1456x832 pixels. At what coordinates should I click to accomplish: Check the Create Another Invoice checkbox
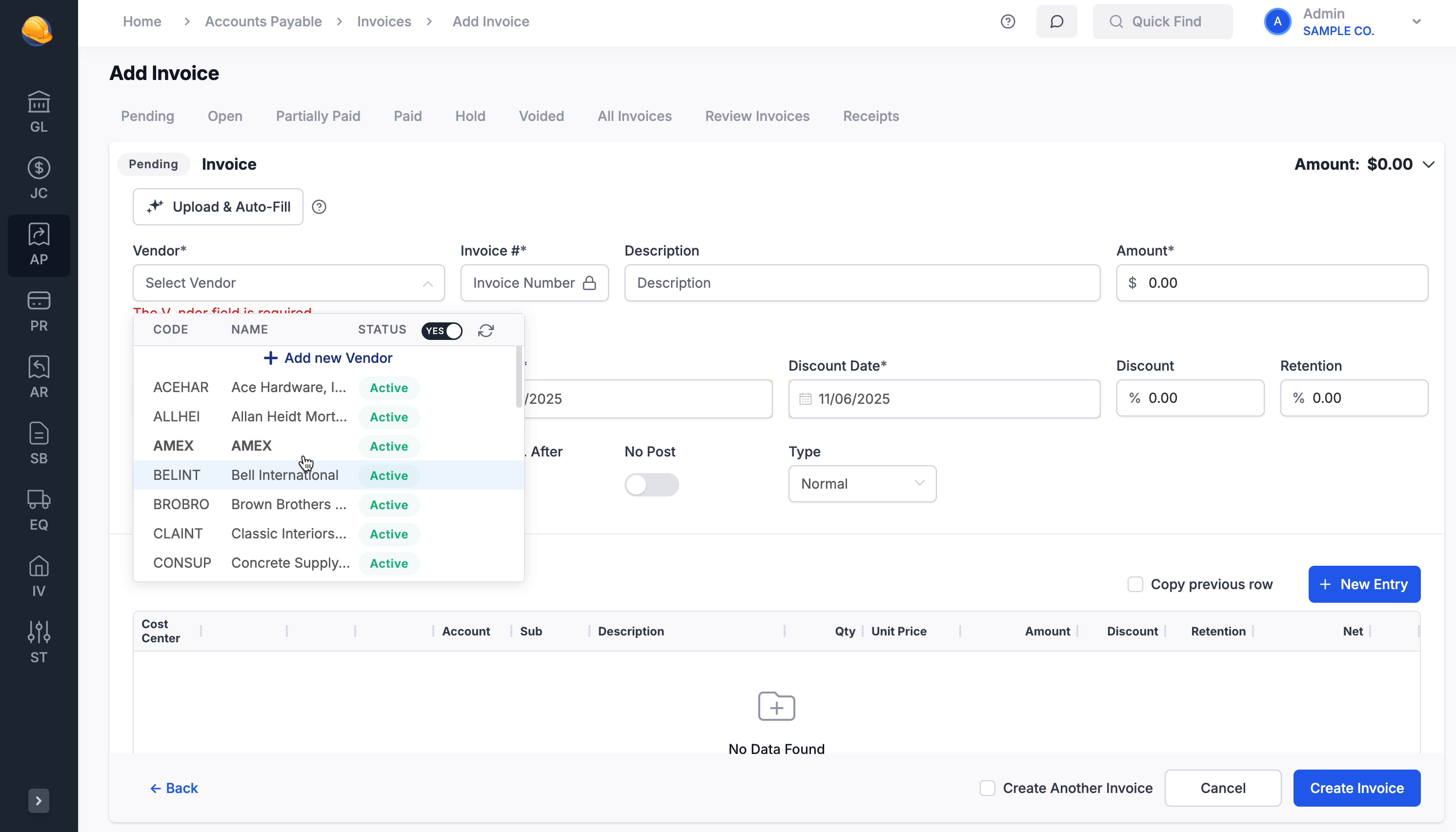(987, 788)
